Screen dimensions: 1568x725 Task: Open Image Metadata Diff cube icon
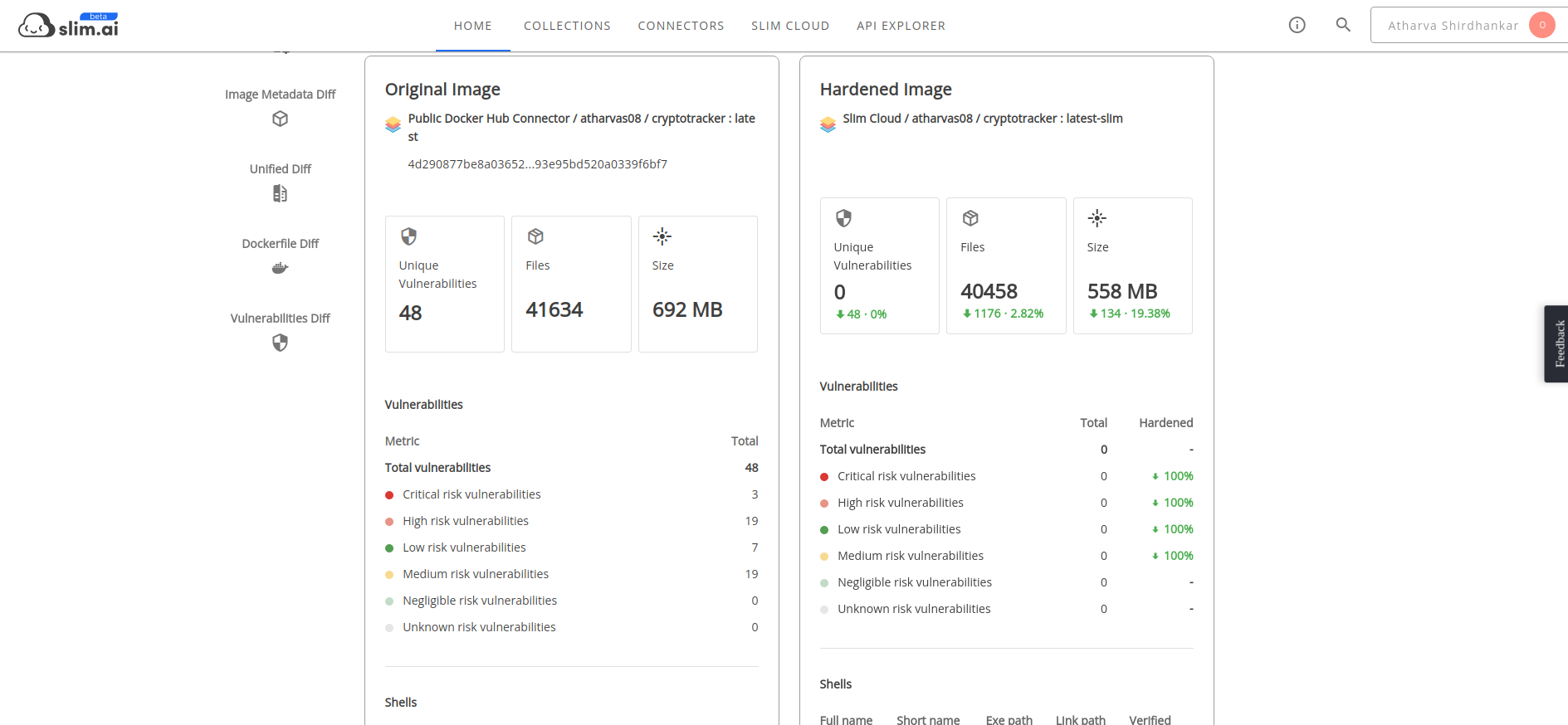[x=281, y=119]
